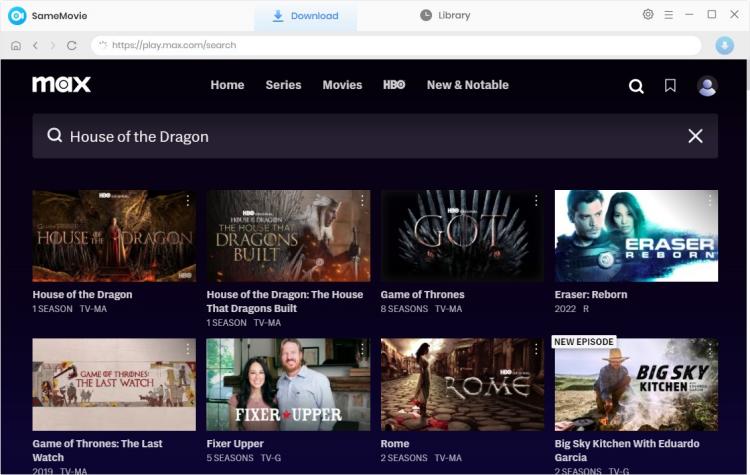Image resolution: width=750 pixels, height=475 pixels.
Task: Click the 5 SEASONS text under Fixer Upper
Action: pos(230,458)
